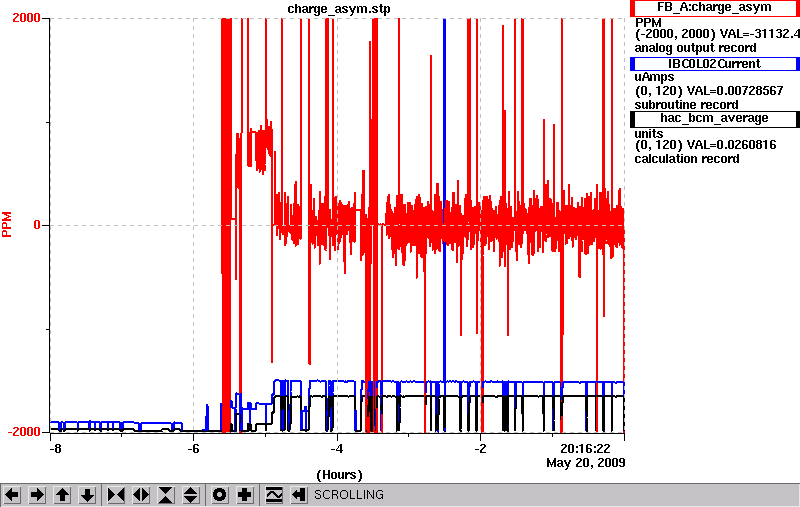
Task: Click the -6 hours axis tick label
Action: 193,449
